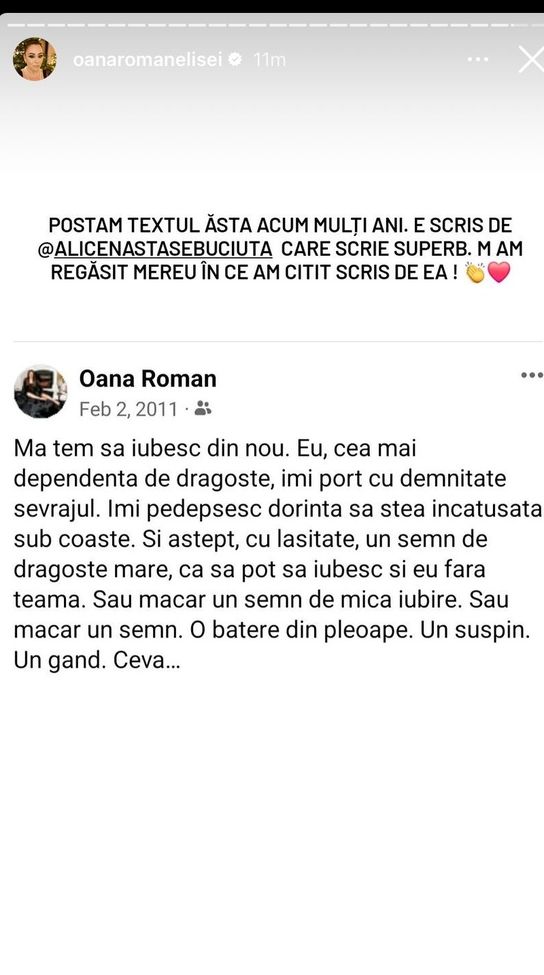
Task: Click the Oana Roman post author name
Action: pos(148,379)
